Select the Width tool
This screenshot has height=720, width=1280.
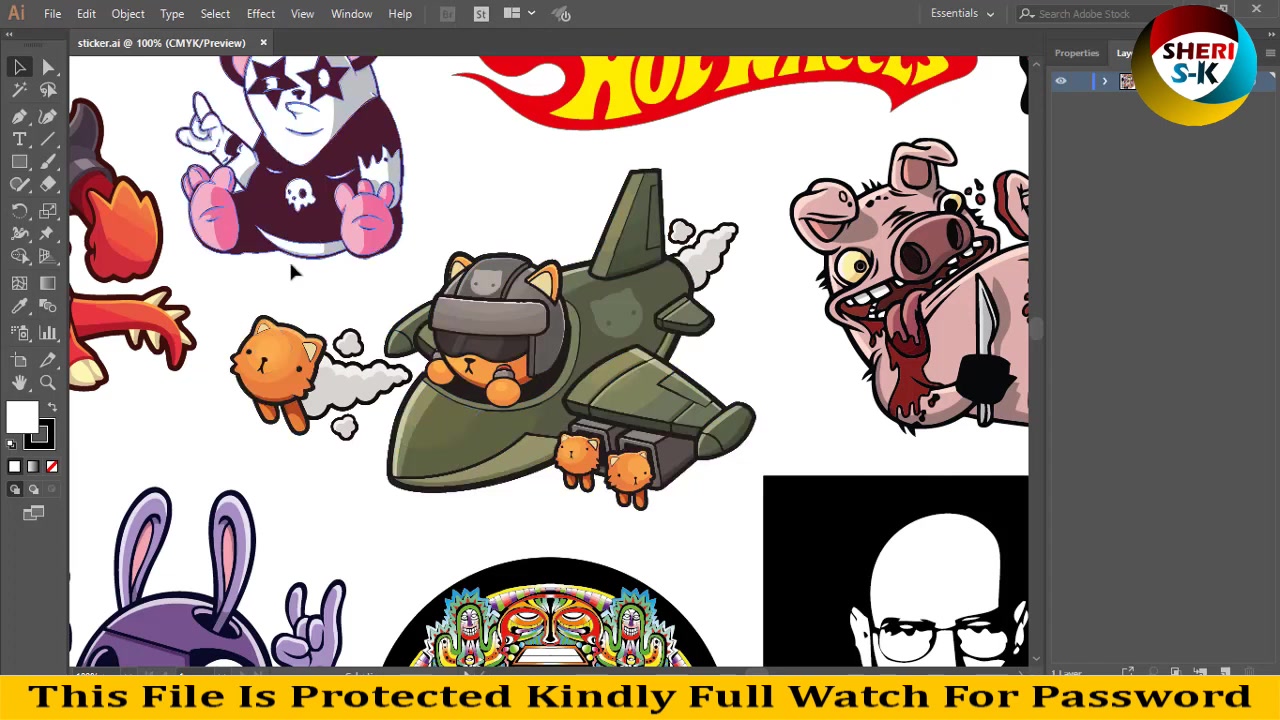[20, 234]
